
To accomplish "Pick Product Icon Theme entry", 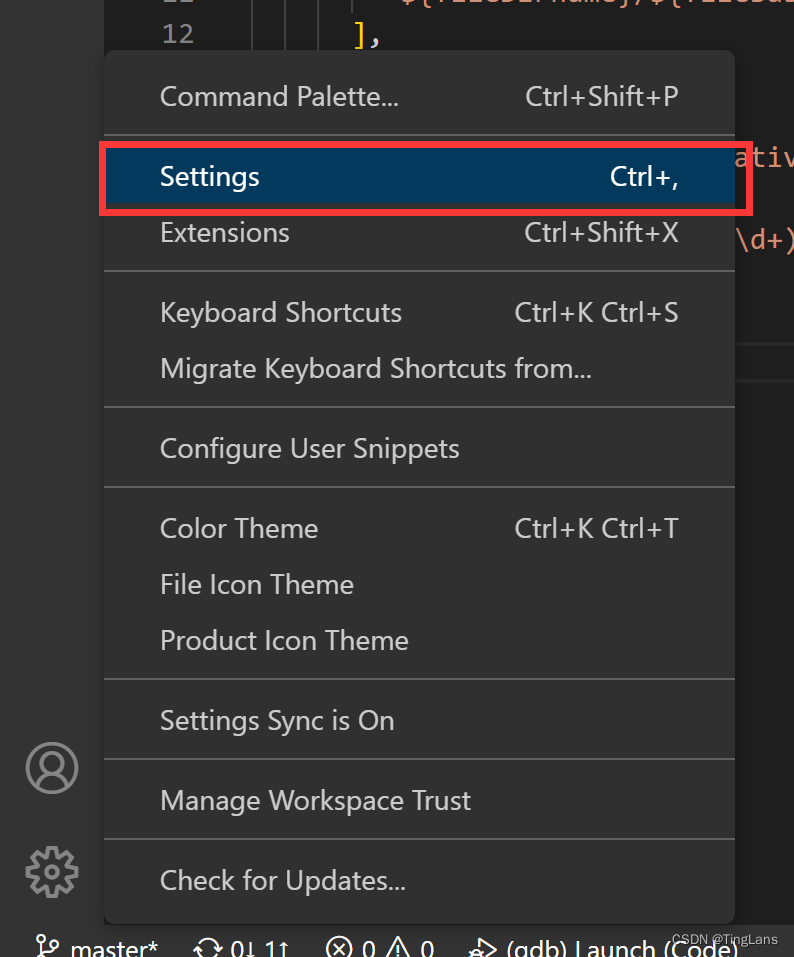I will coord(419,641).
